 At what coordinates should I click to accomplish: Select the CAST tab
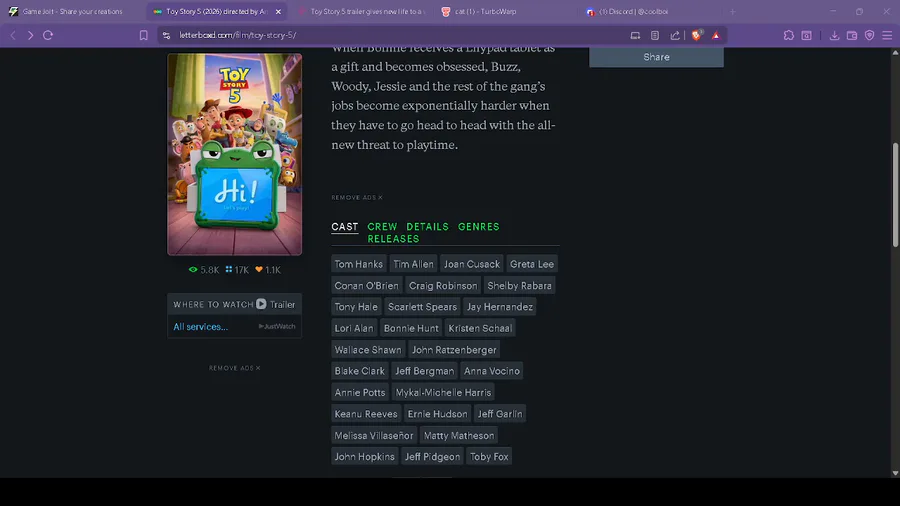344,227
